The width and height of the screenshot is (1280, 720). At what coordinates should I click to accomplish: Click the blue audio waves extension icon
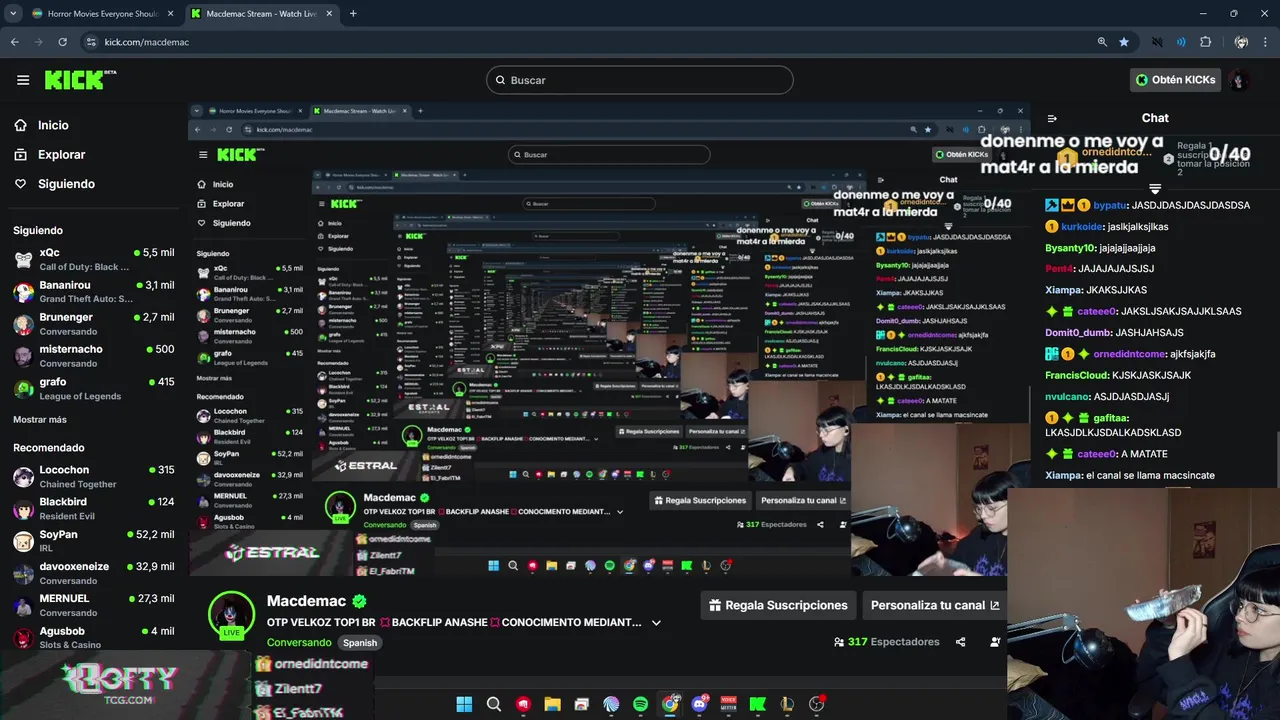pos(1181,42)
